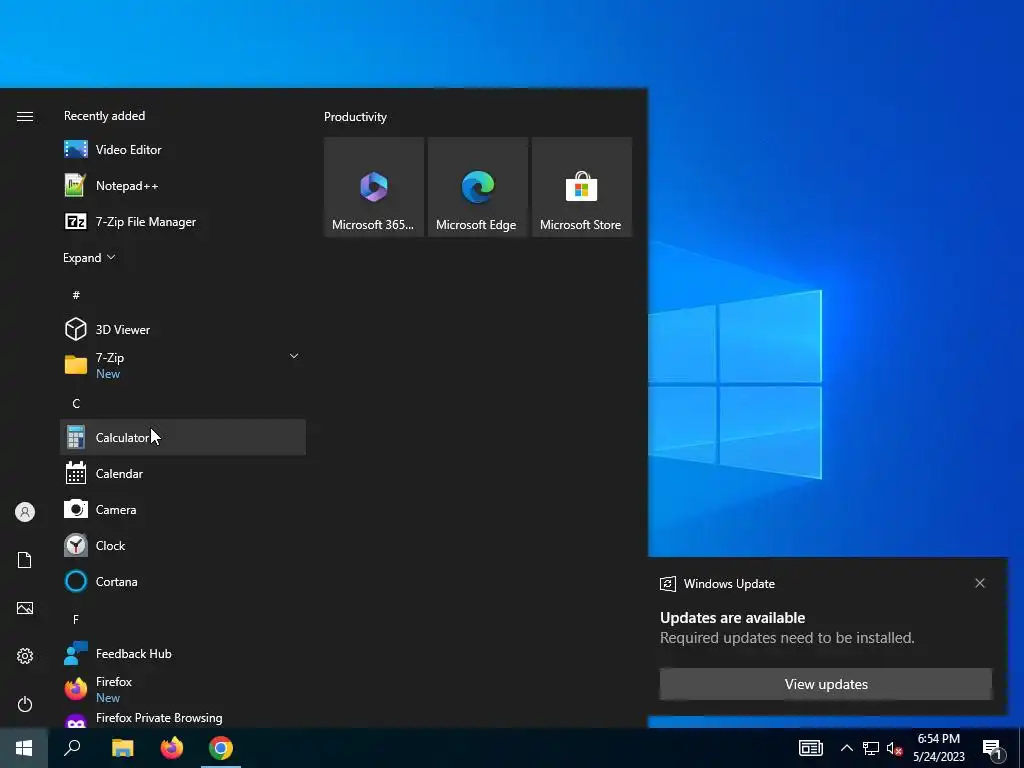The height and width of the screenshot is (768, 1024).
Task: Open the Microsoft Edge tile
Action: pos(477,187)
